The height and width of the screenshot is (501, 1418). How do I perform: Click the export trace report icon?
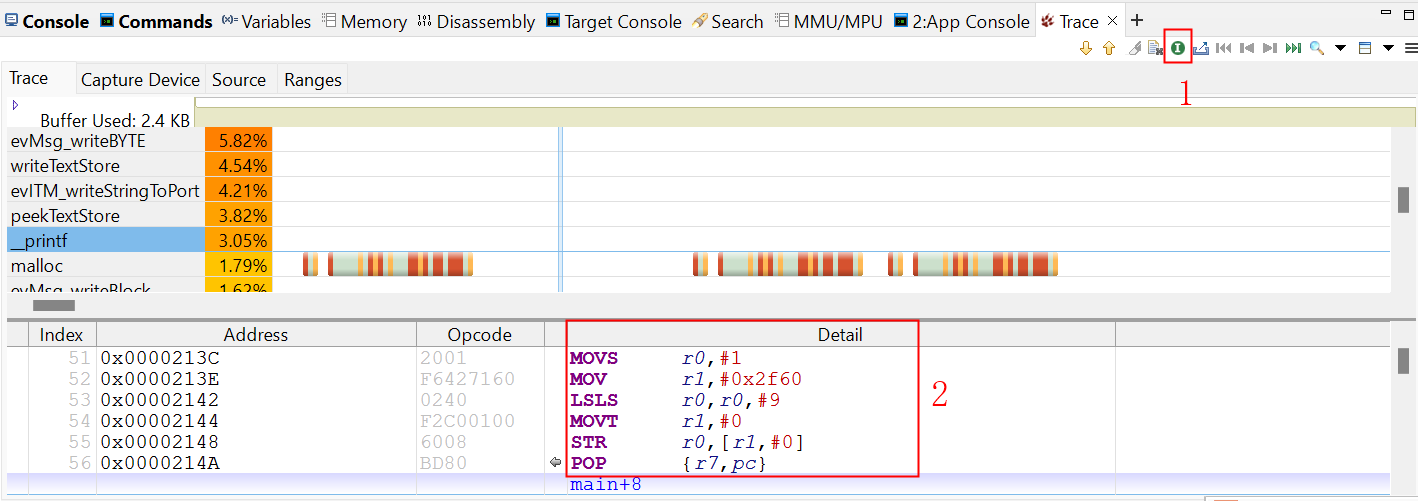(x=1201, y=48)
